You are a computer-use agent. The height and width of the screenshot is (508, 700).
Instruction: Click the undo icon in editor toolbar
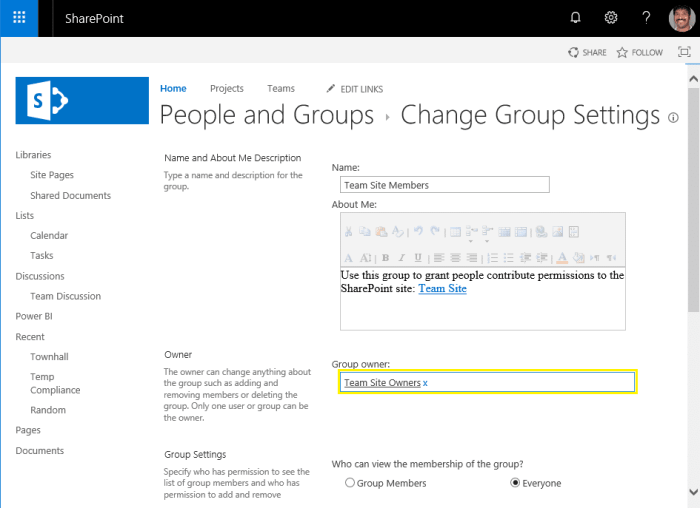pos(418,231)
